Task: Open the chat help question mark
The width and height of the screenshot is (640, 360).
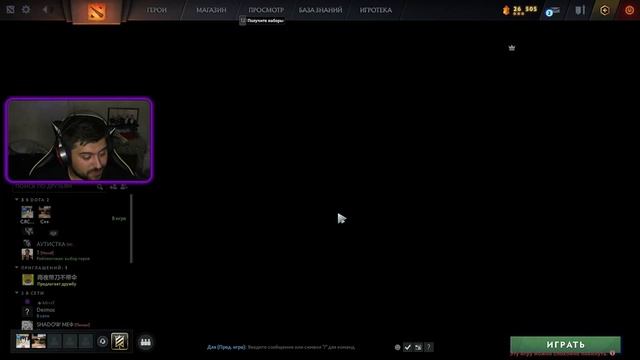Action: [429, 347]
